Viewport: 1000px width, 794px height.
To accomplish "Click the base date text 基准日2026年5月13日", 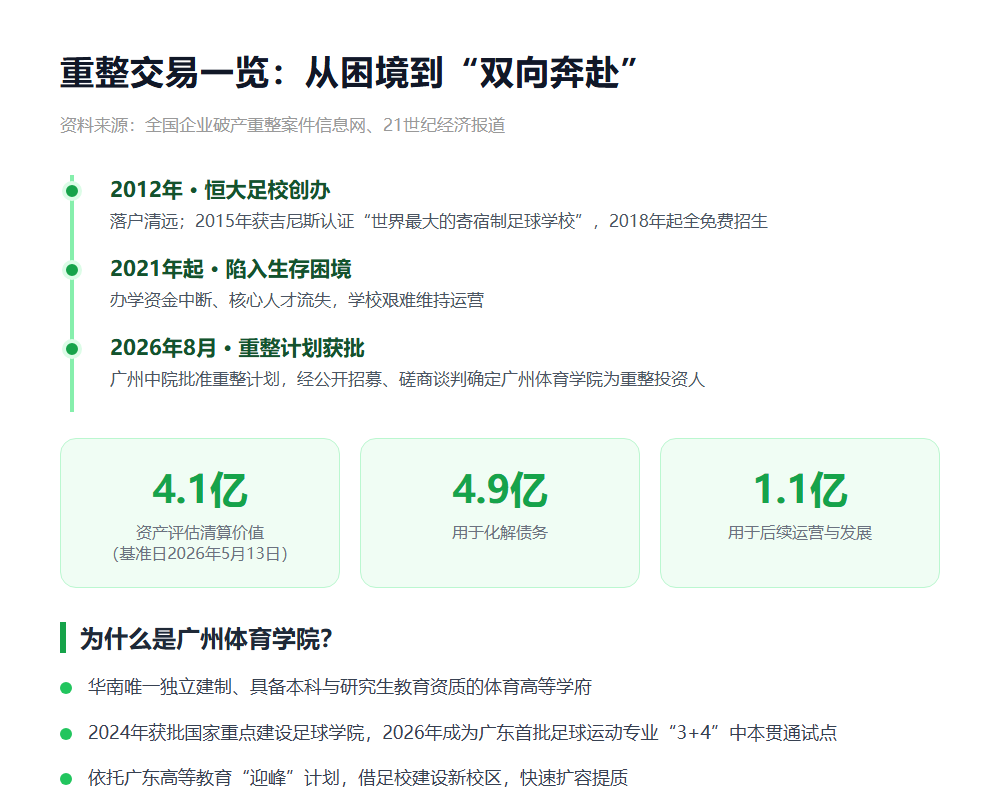I will click(200, 554).
